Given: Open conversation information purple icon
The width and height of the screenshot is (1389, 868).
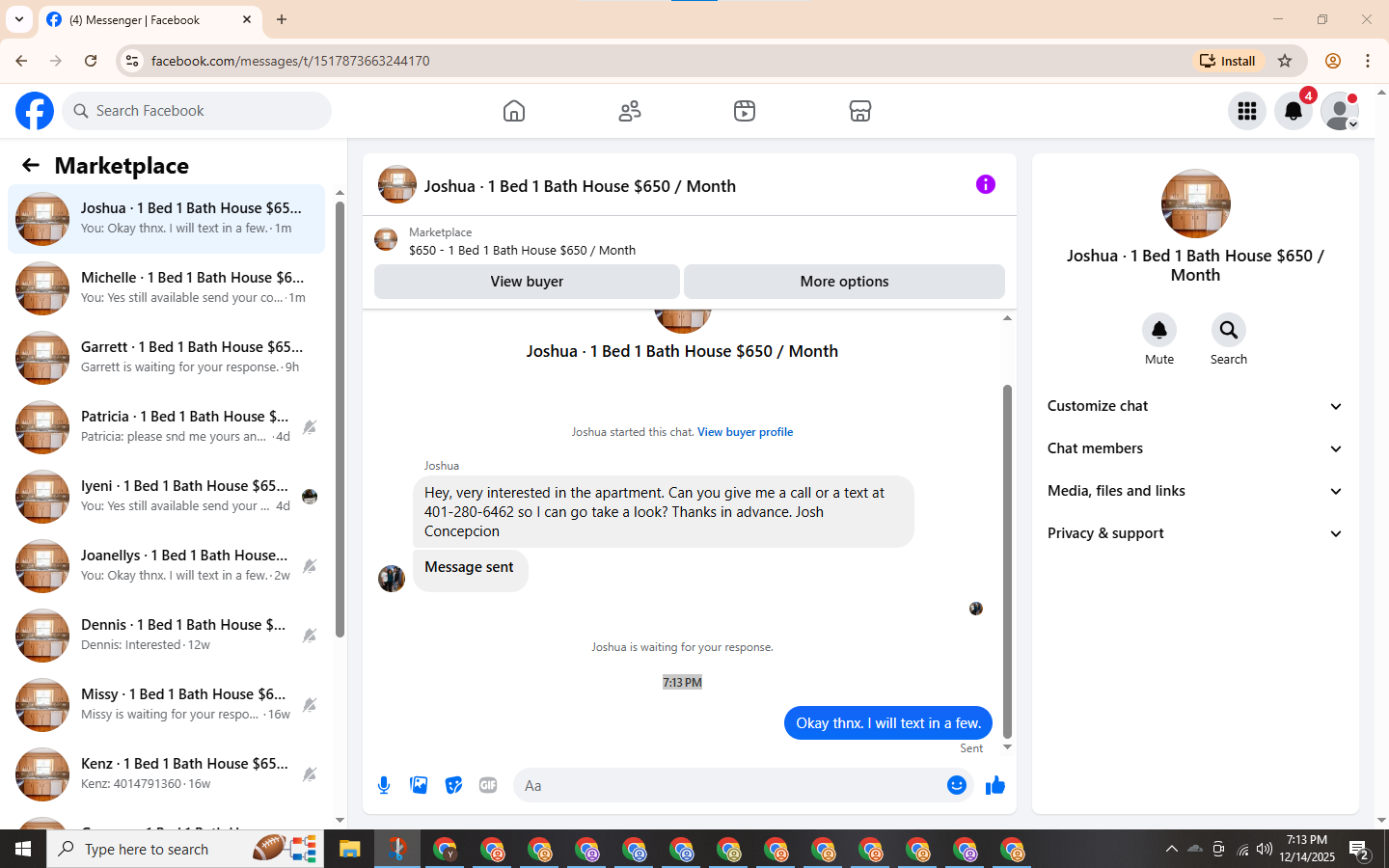Looking at the screenshot, I should 985,184.
